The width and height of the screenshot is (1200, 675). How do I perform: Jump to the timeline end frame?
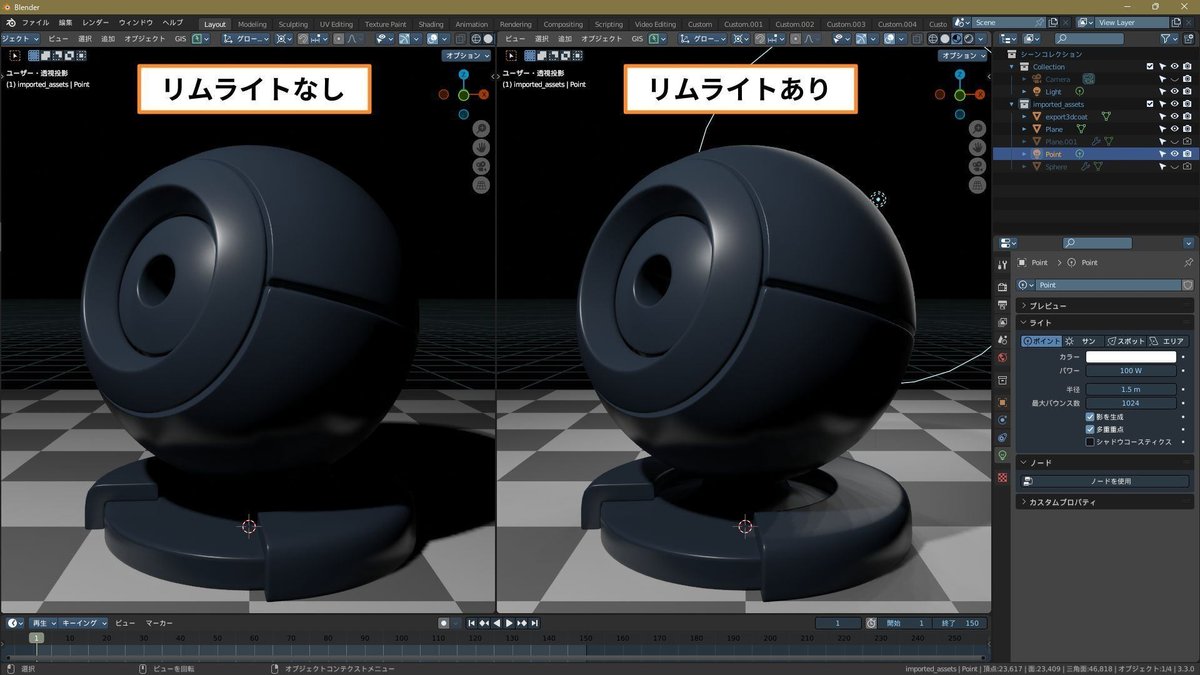coord(534,623)
